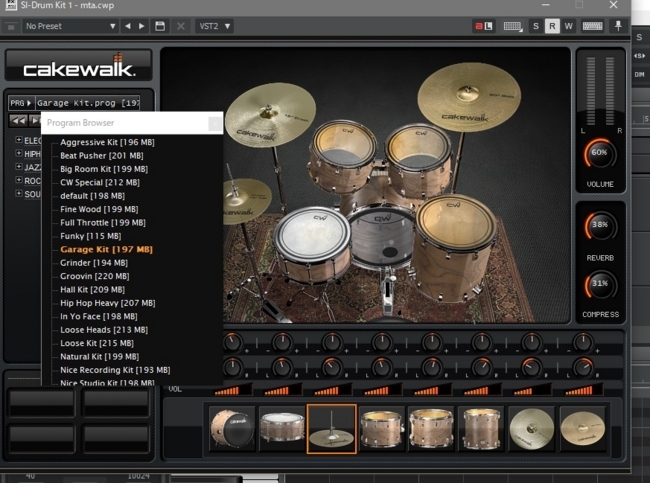The width and height of the screenshot is (650, 483).
Task: Click the REVERB knob showing 38%
Action: click(600, 226)
